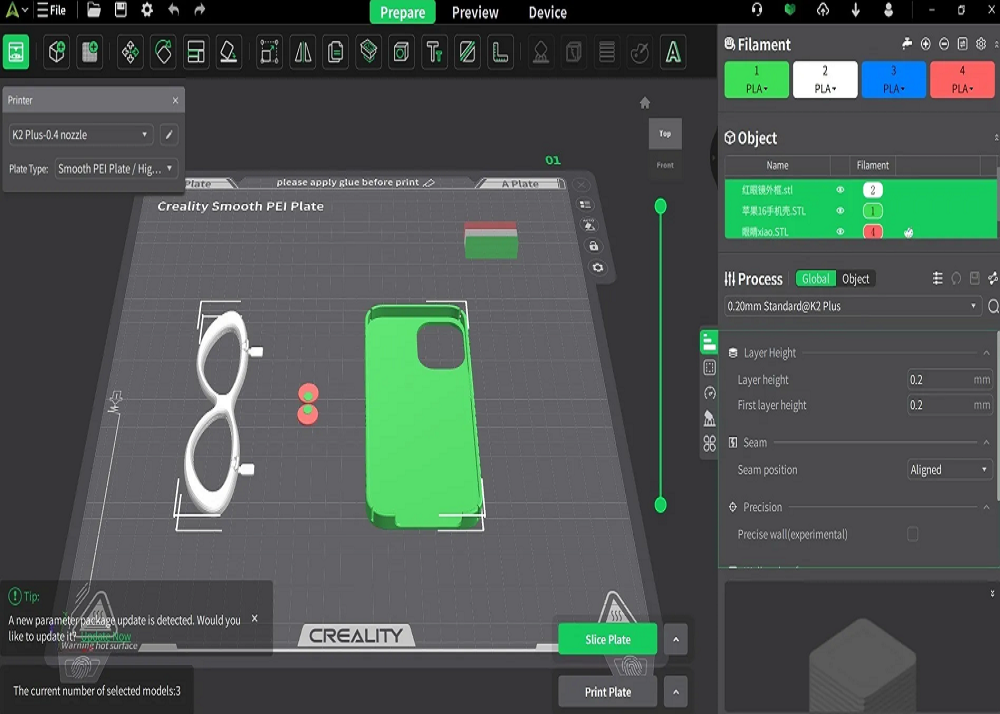Click the Slice Plate button
Image resolution: width=1000 pixels, height=714 pixels.
point(607,638)
